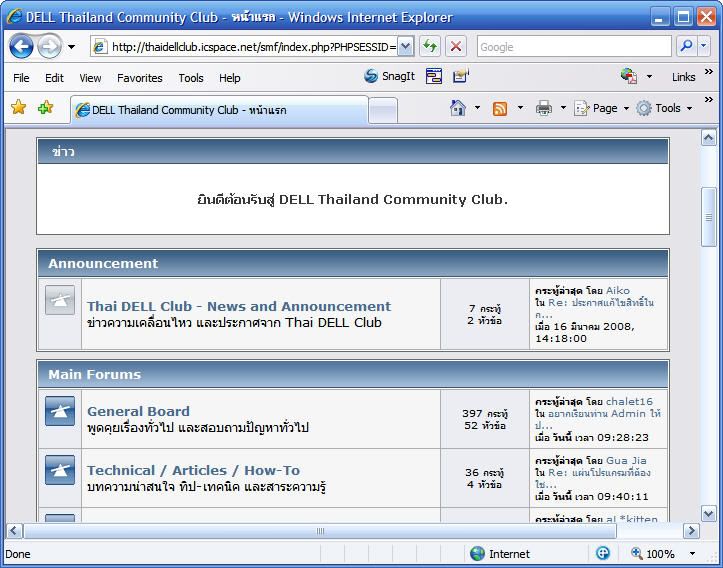723x568 pixels.
Task: Click the address bar URL field
Action: click(x=244, y=47)
